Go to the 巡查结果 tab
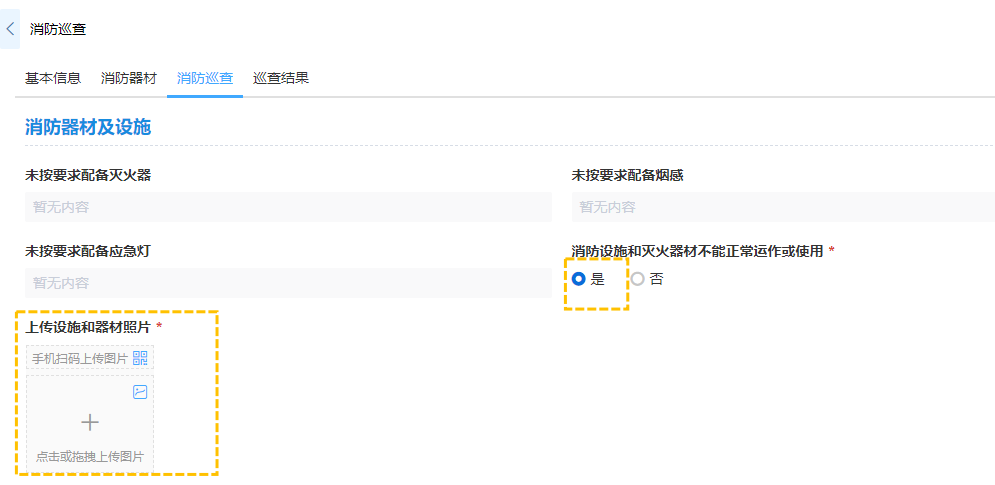The image size is (995, 485). 281,78
